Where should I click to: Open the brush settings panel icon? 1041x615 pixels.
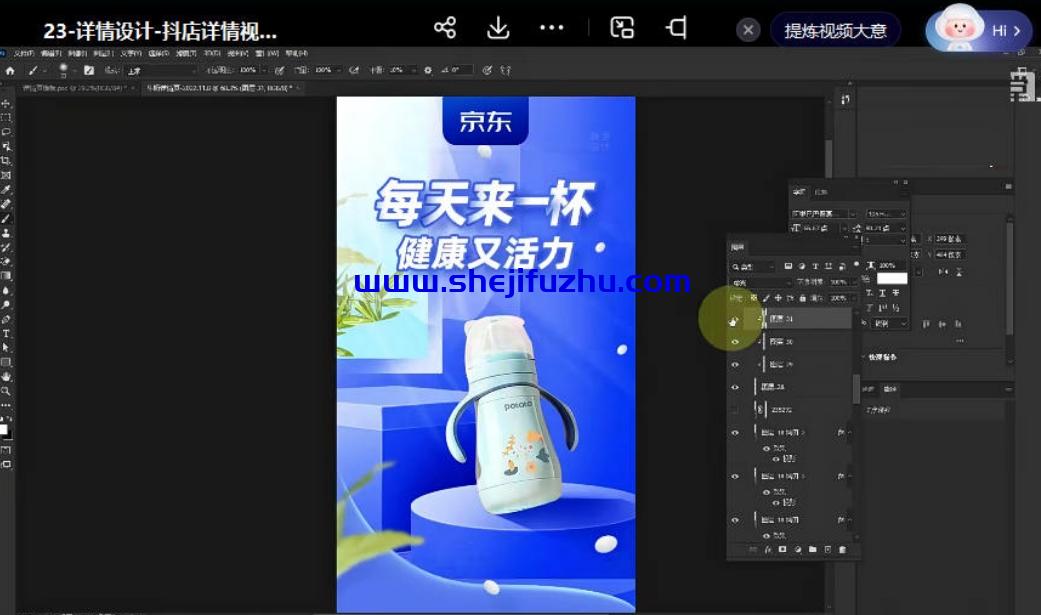pos(89,70)
